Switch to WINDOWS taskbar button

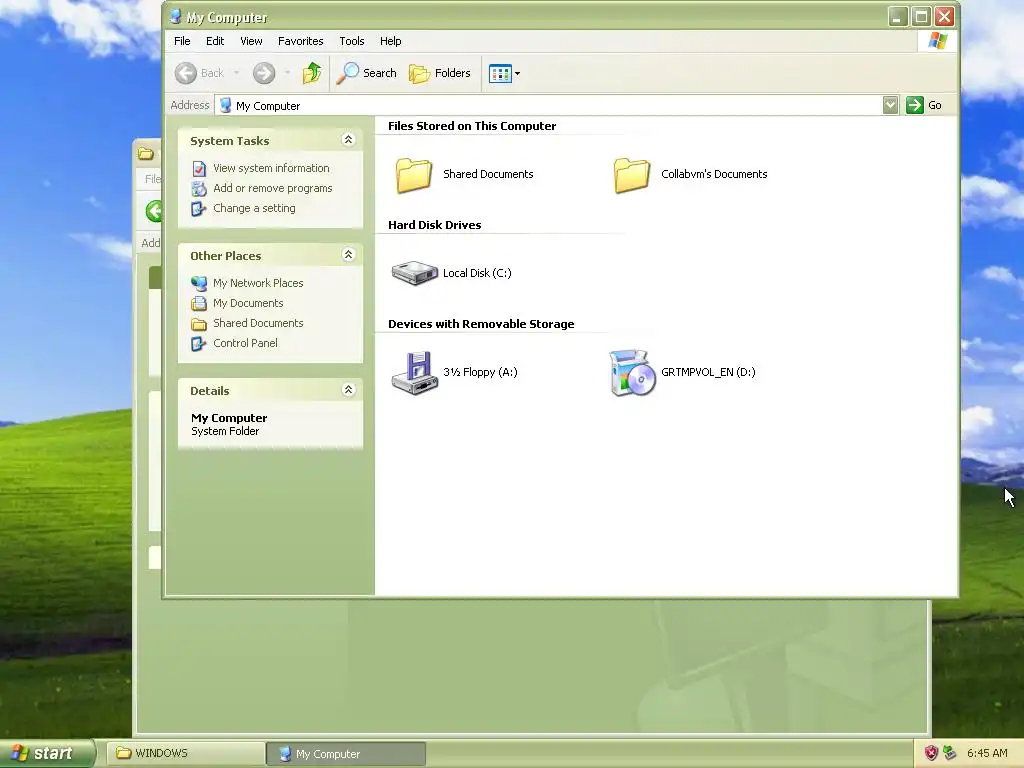pyautogui.click(x=185, y=754)
